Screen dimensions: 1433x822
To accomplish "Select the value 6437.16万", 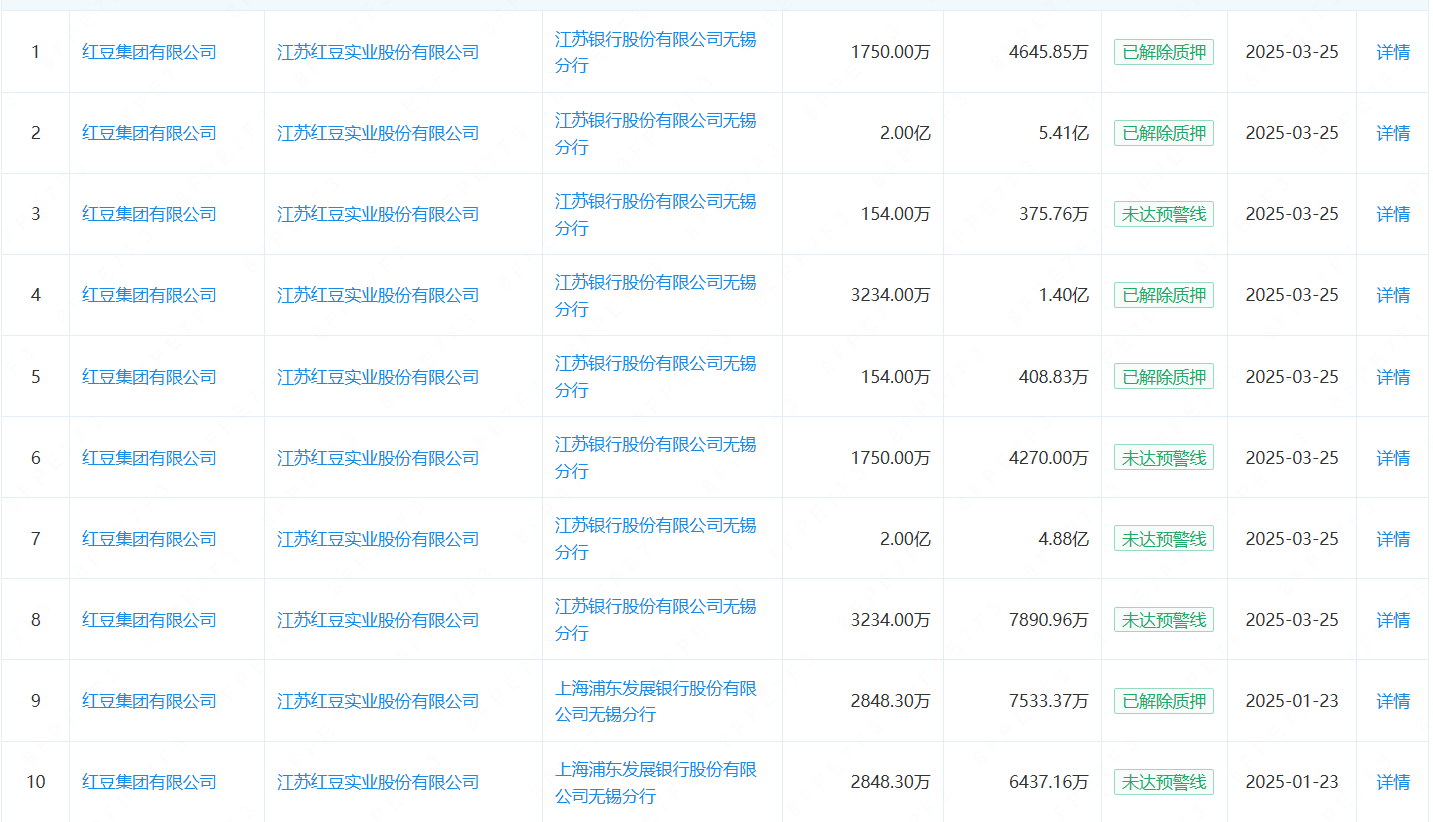I will pos(1049,782).
